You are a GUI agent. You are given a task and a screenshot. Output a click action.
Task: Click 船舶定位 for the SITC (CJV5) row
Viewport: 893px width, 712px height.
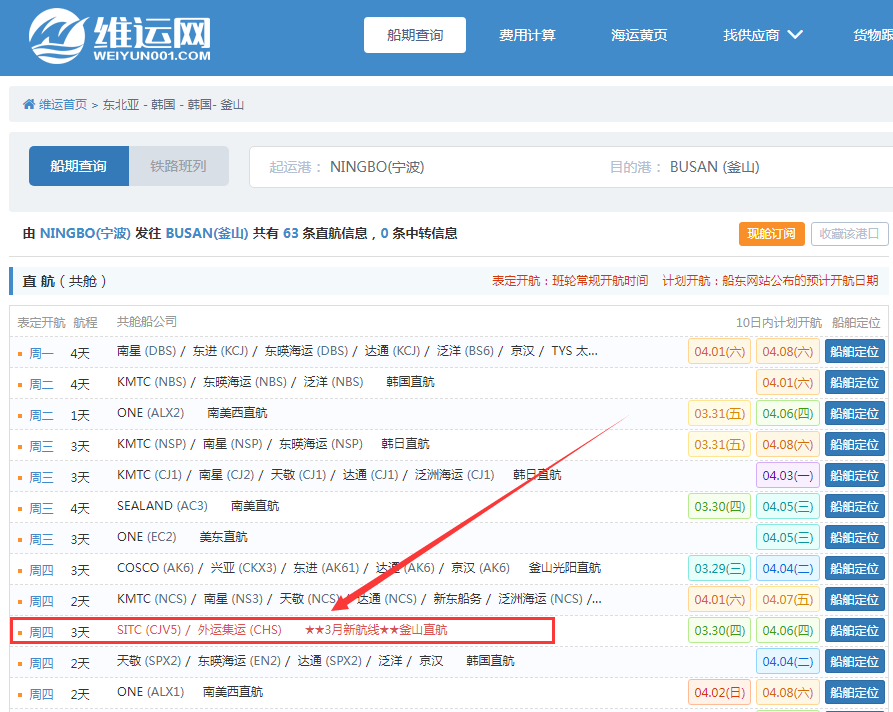854,631
